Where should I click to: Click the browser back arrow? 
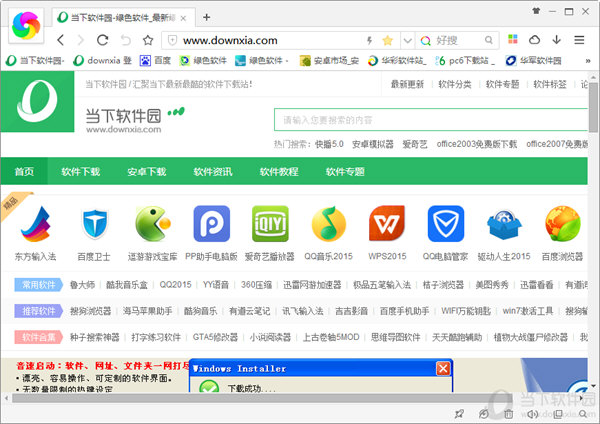pyautogui.click(x=60, y=40)
